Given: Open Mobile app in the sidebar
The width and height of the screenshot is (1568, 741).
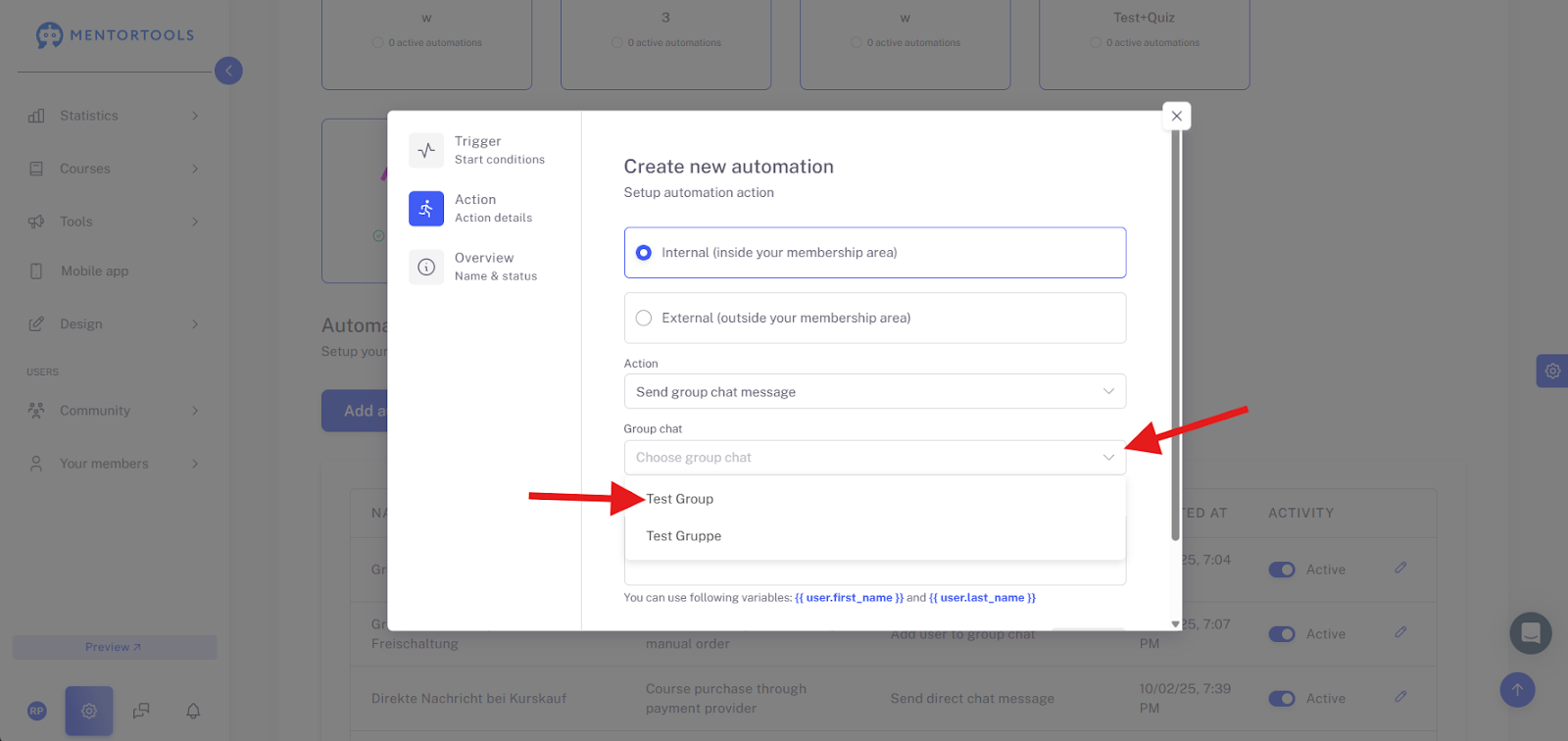Looking at the screenshot, I should coord(94,272).
